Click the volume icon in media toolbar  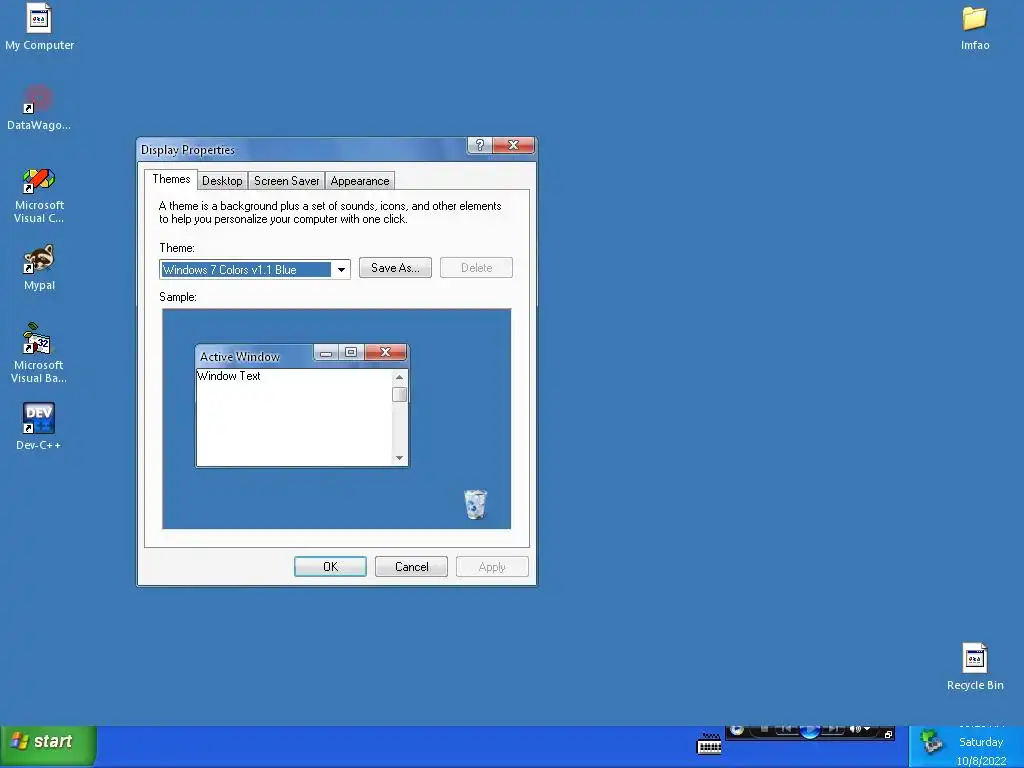coord(855,729)
